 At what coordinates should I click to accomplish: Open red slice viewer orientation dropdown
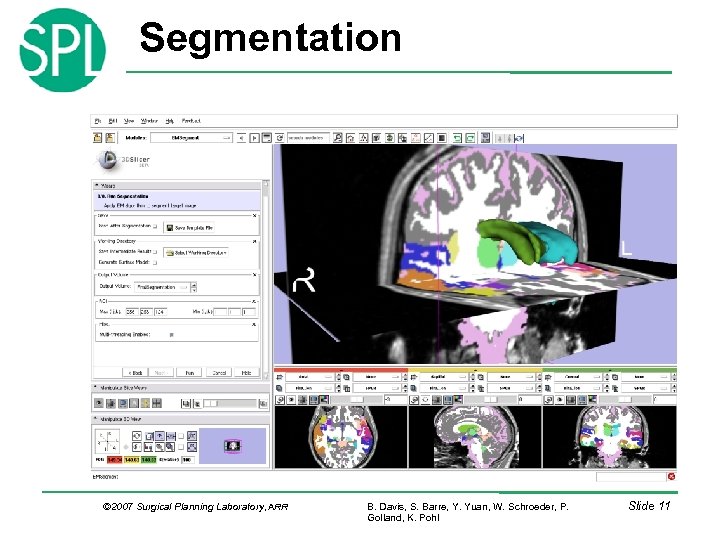pyautogui.click(x=309, y=377)
